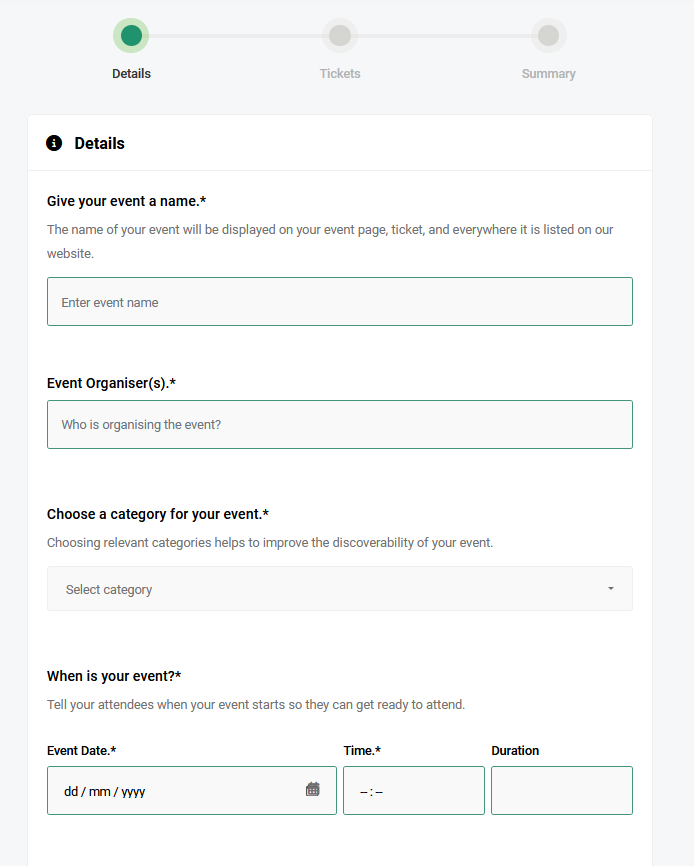Switch to the Summary step label
The image size is (694, 866).
pyautogui.click(x=548, y=73)
